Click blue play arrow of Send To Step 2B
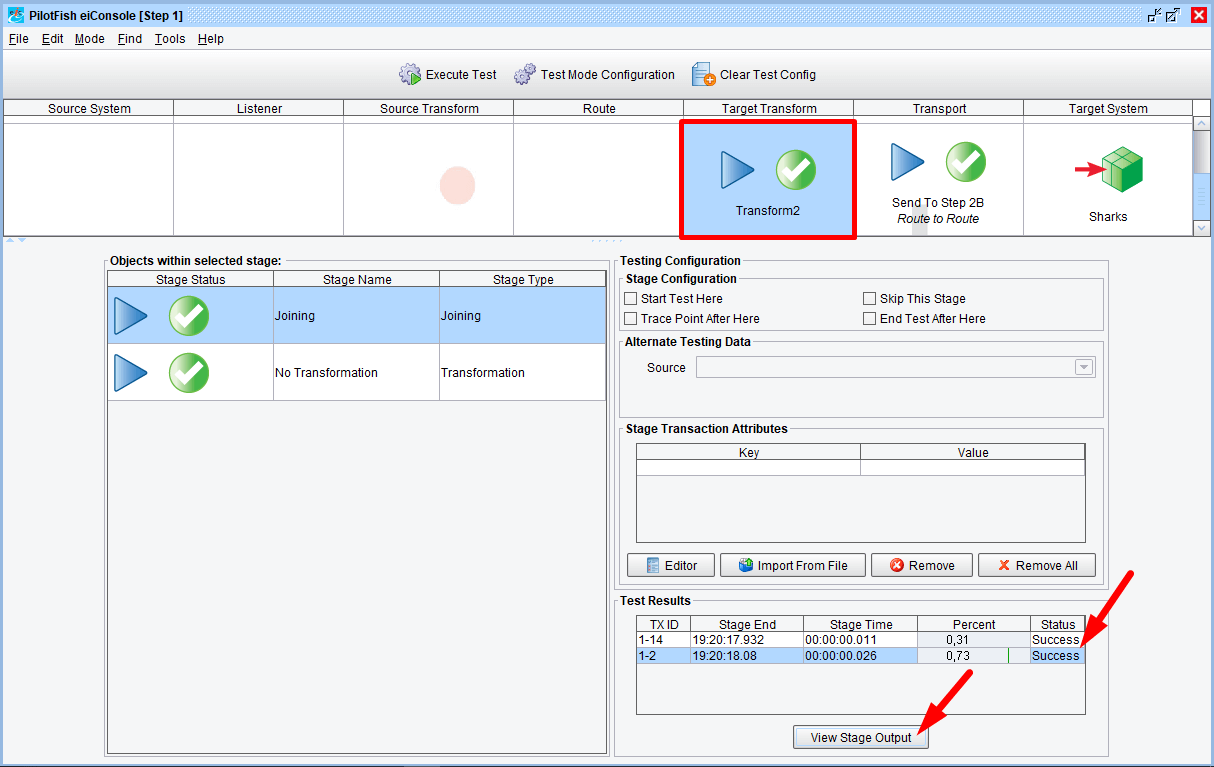Viewport: 1214px width, 767px height. [x=908, y=162]
